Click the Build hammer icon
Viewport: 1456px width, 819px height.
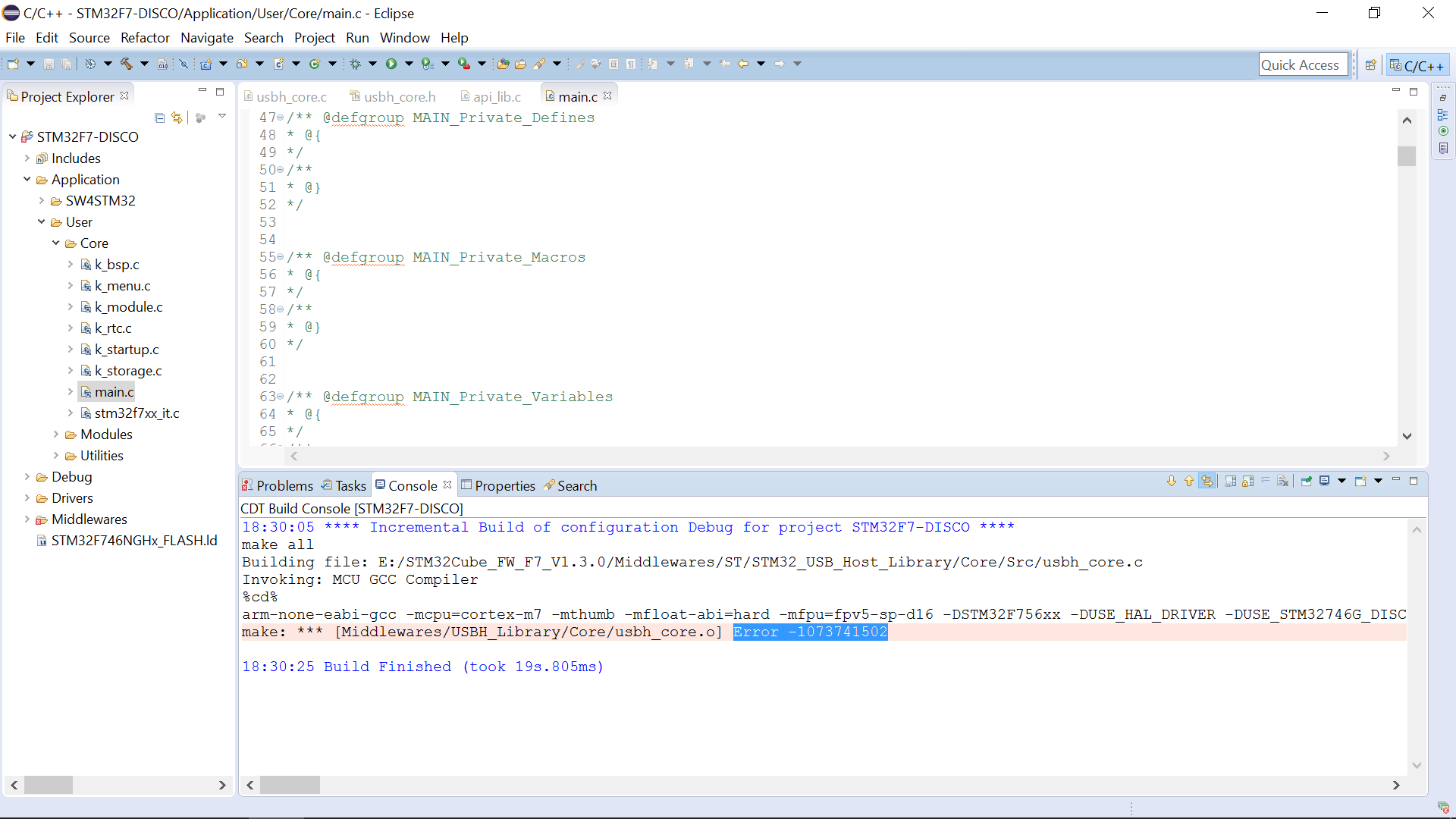(x=126, y=64)
